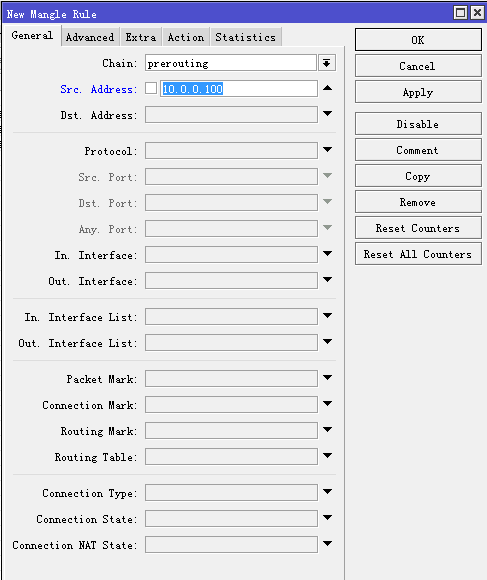Expand the In. Interface field
This screenshot has height=580, width=487.
pyautogui.click(x=327, y=253)
